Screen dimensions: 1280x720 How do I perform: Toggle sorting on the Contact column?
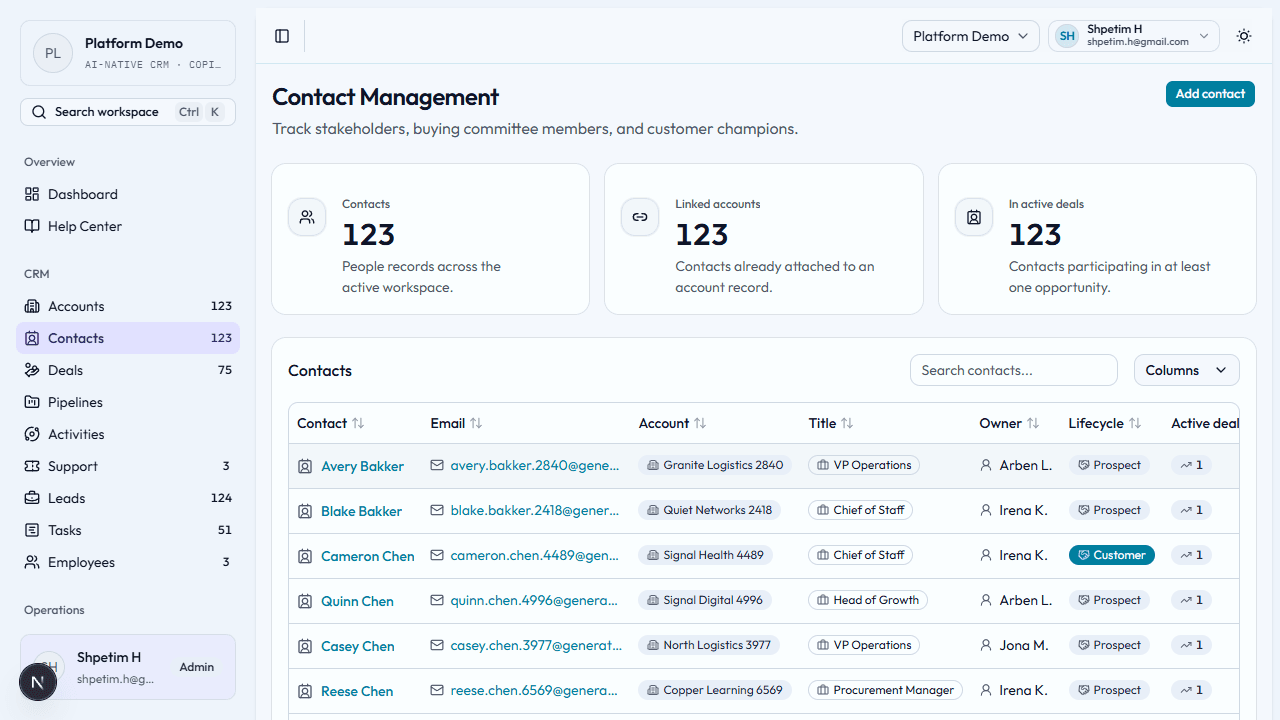pos(358,423)
